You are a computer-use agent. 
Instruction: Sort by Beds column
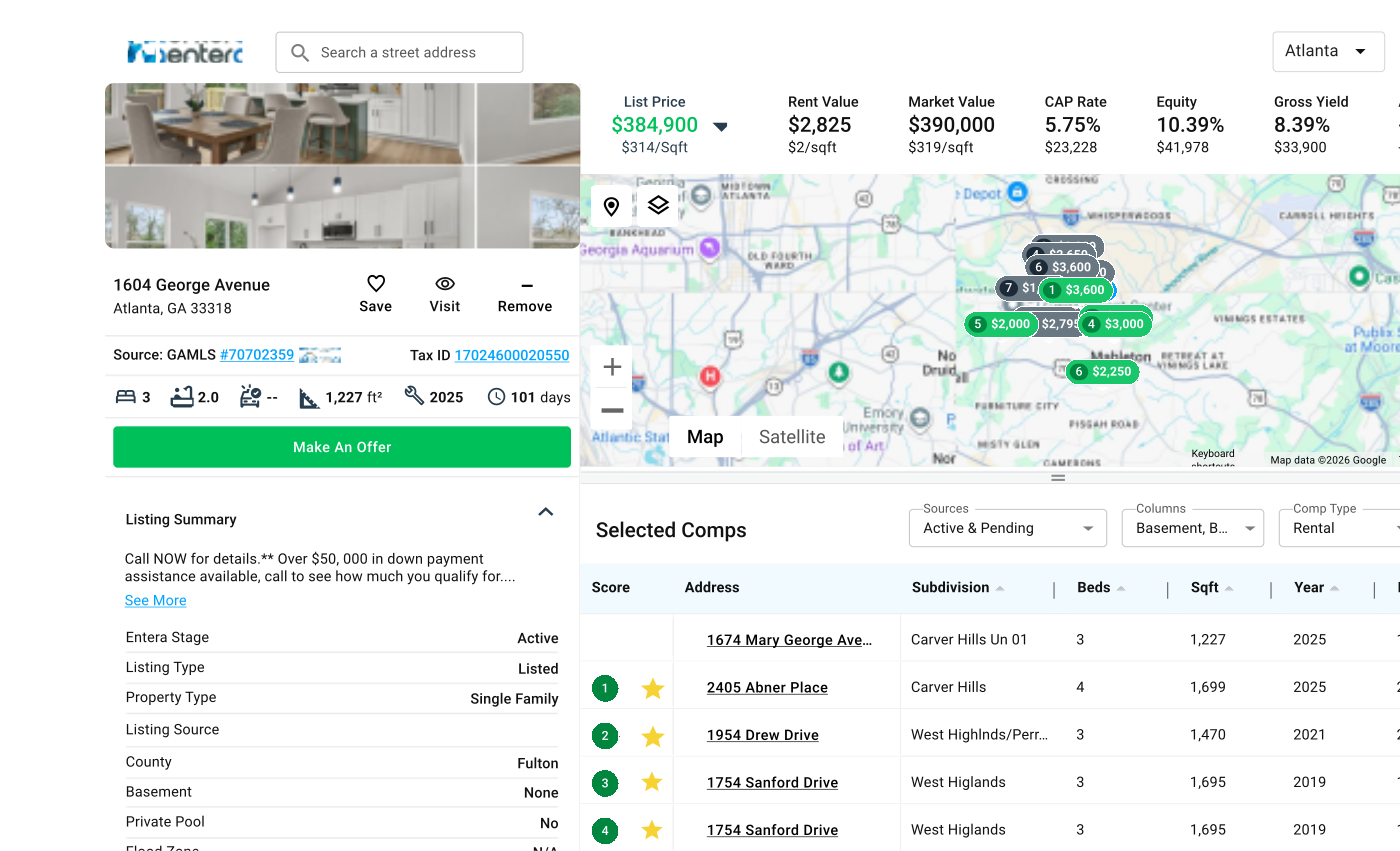[x=1101, y=588]
